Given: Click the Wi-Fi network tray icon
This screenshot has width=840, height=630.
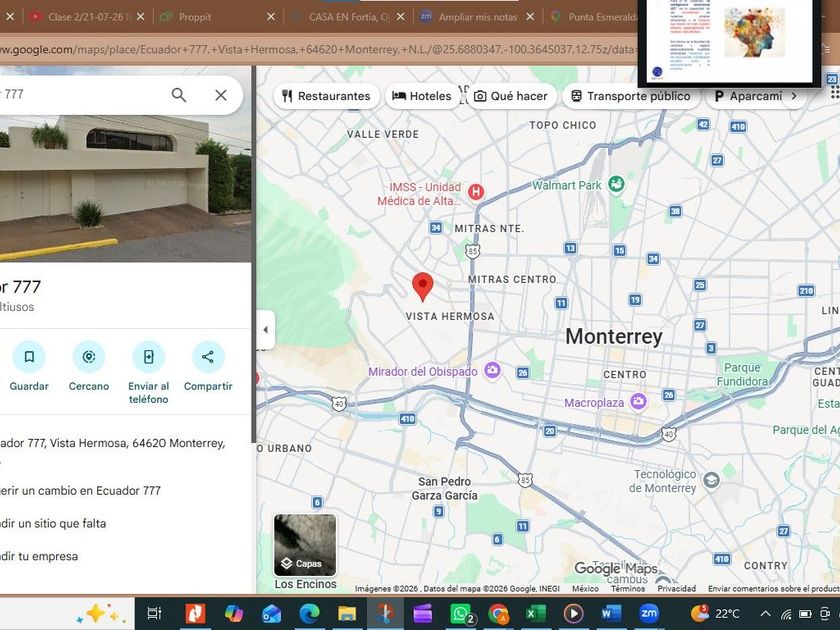Looking at the screenshot, I should [786, 614].
